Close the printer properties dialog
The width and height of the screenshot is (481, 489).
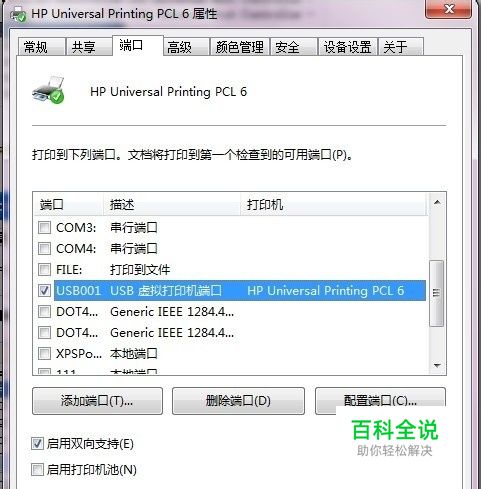[x=449, y=9]
